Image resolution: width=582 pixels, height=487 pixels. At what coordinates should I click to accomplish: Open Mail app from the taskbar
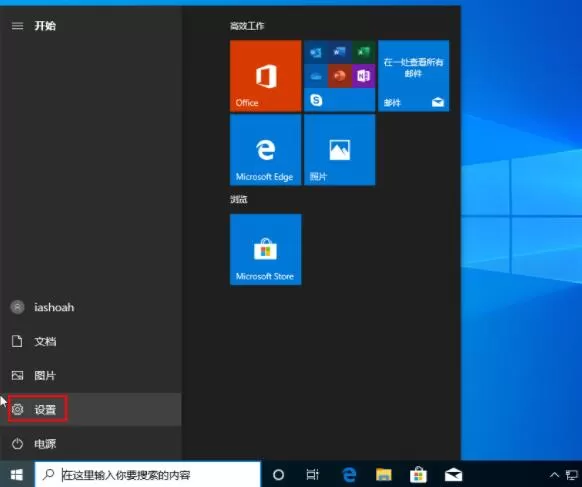pos(453,474)
